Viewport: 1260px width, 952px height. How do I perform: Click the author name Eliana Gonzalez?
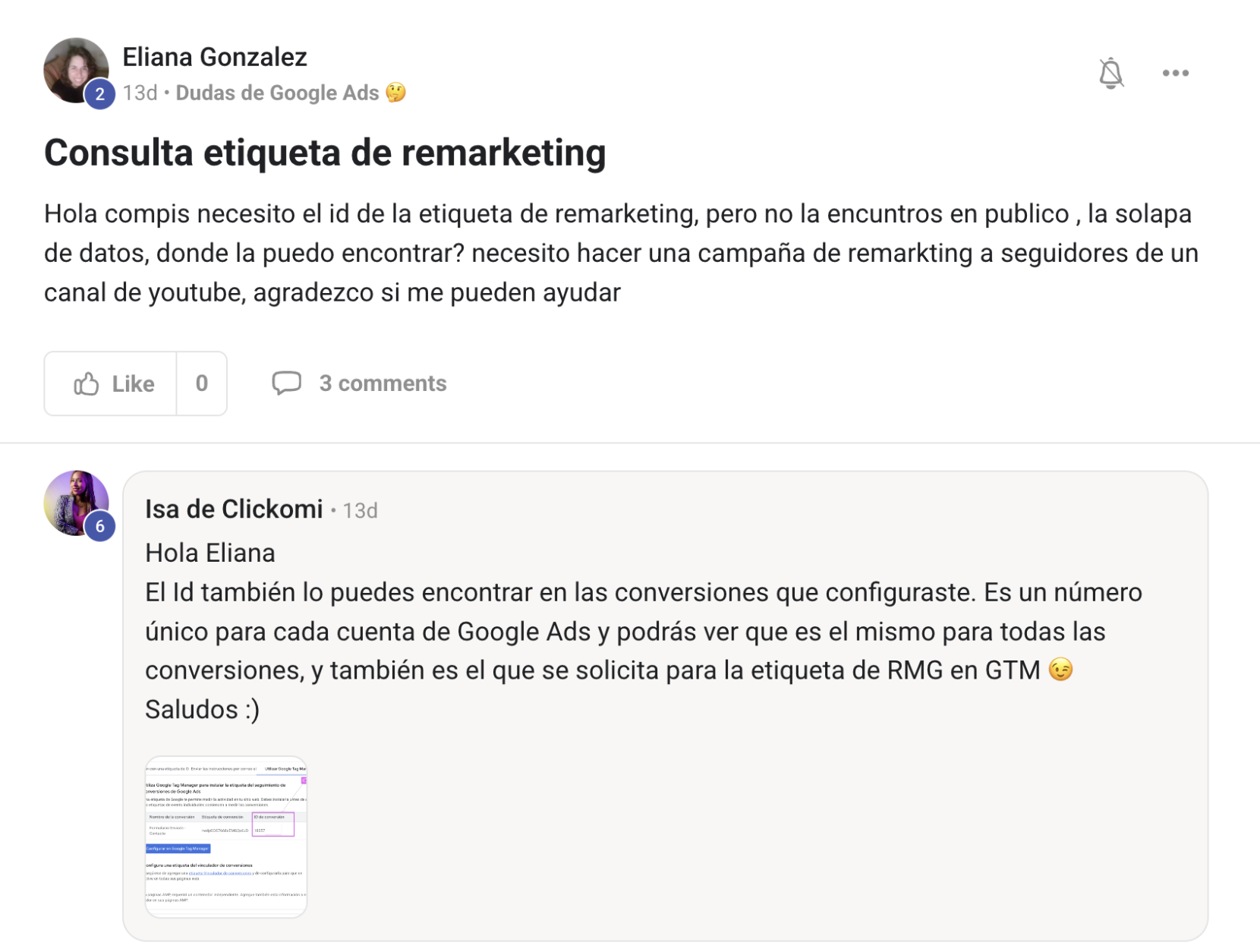pos(215,57)
